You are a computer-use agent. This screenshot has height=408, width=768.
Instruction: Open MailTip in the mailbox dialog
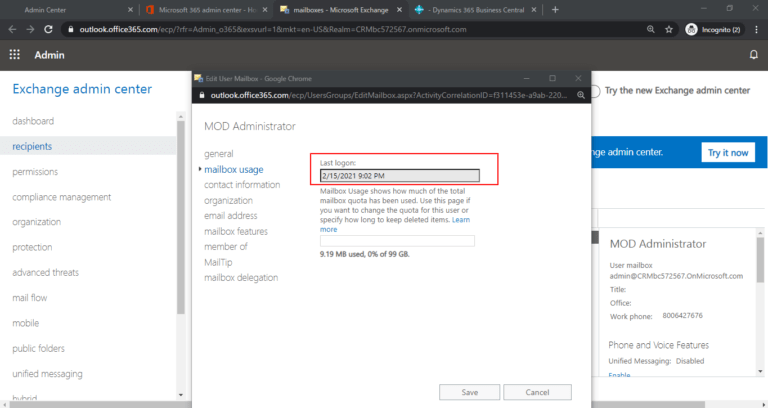tap(218, 262)
